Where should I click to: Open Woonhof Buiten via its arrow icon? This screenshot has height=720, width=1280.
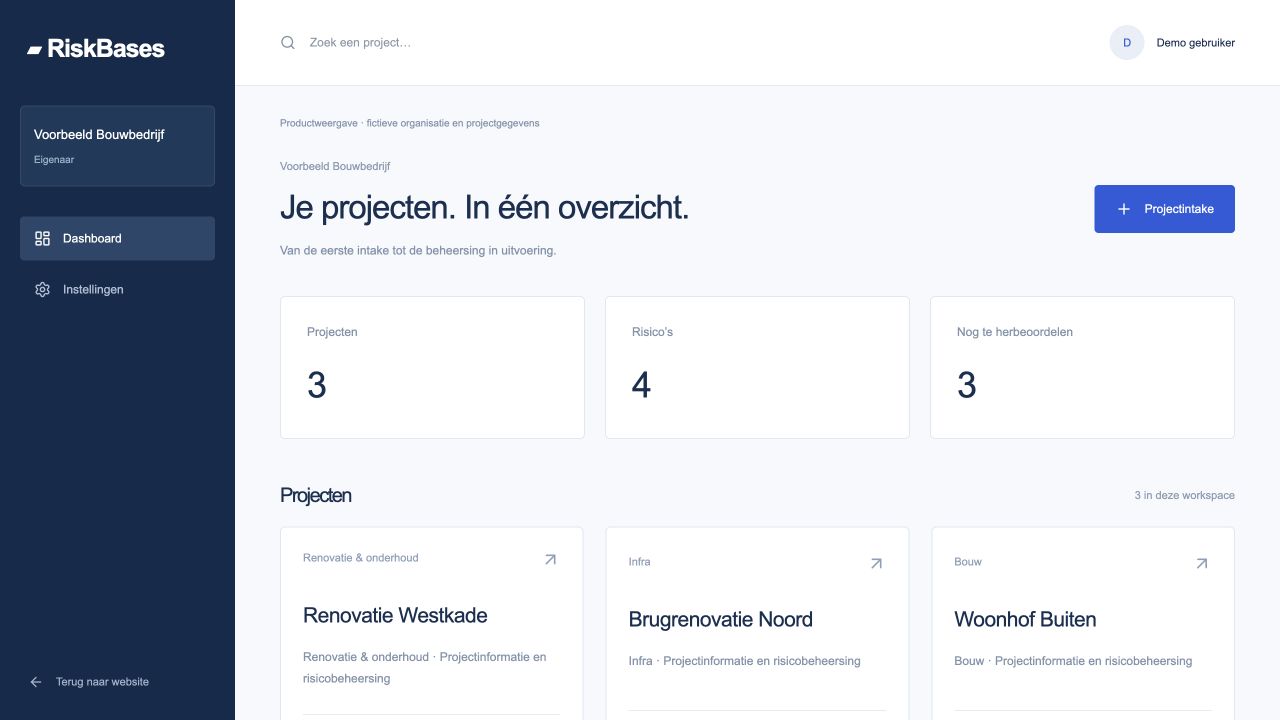[x=1202, y=563]
